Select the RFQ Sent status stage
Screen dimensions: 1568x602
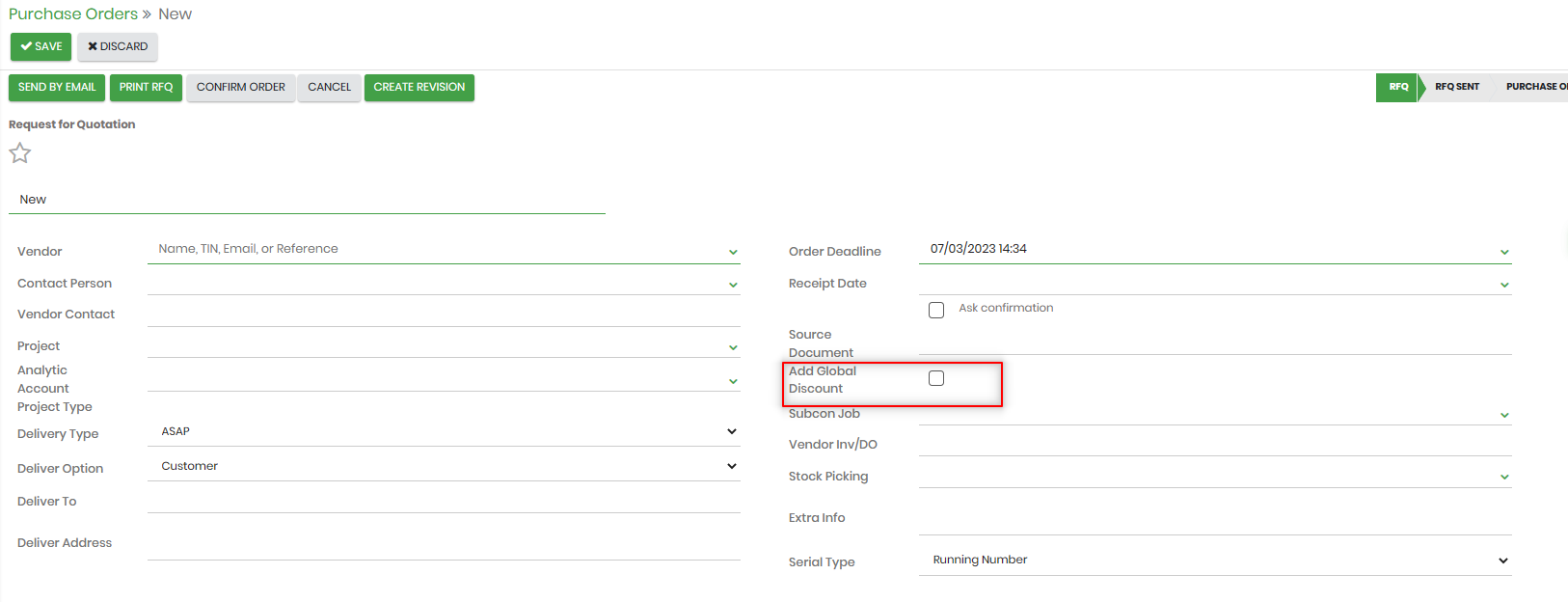[x=1456, y=87]
